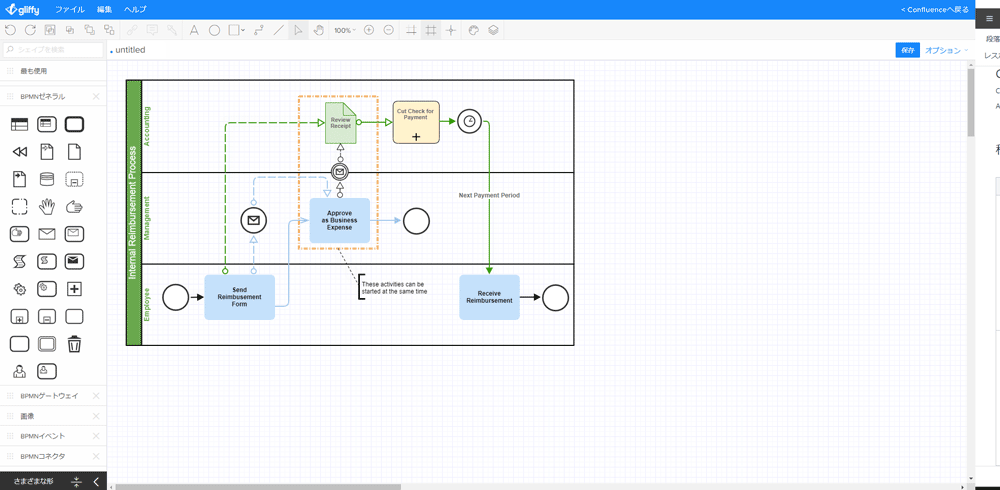Select the BPMN script scroll shape
This screenshot has height=490, width=1000.
20,262
